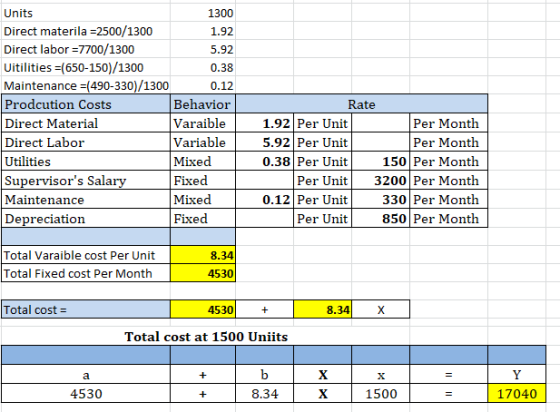Select the 150 per month cell
The width and height of the screenshot is (560, 412).
point(380,161)
